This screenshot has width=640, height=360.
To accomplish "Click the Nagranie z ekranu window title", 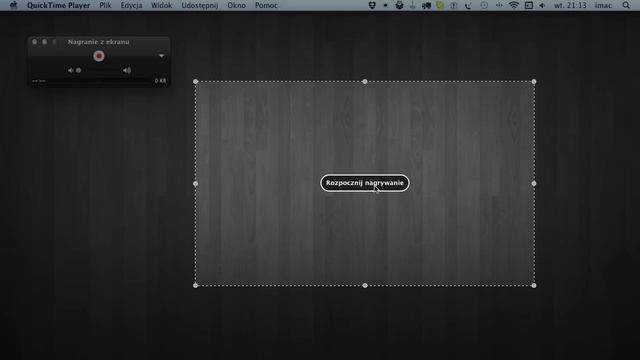I will click(x=98, y=42).
